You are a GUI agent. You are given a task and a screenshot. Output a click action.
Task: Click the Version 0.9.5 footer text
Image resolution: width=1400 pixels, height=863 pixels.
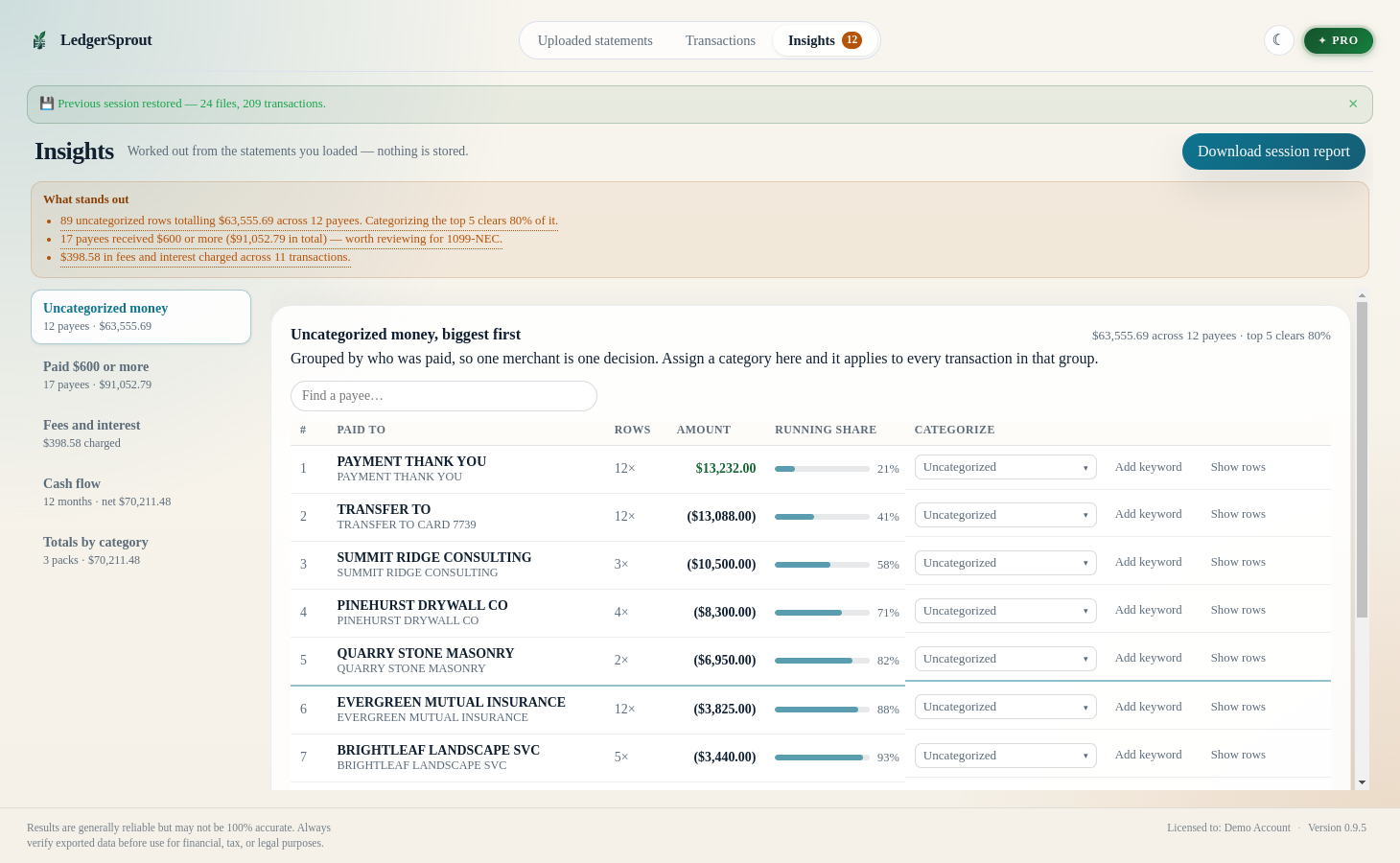[1337, 828]
